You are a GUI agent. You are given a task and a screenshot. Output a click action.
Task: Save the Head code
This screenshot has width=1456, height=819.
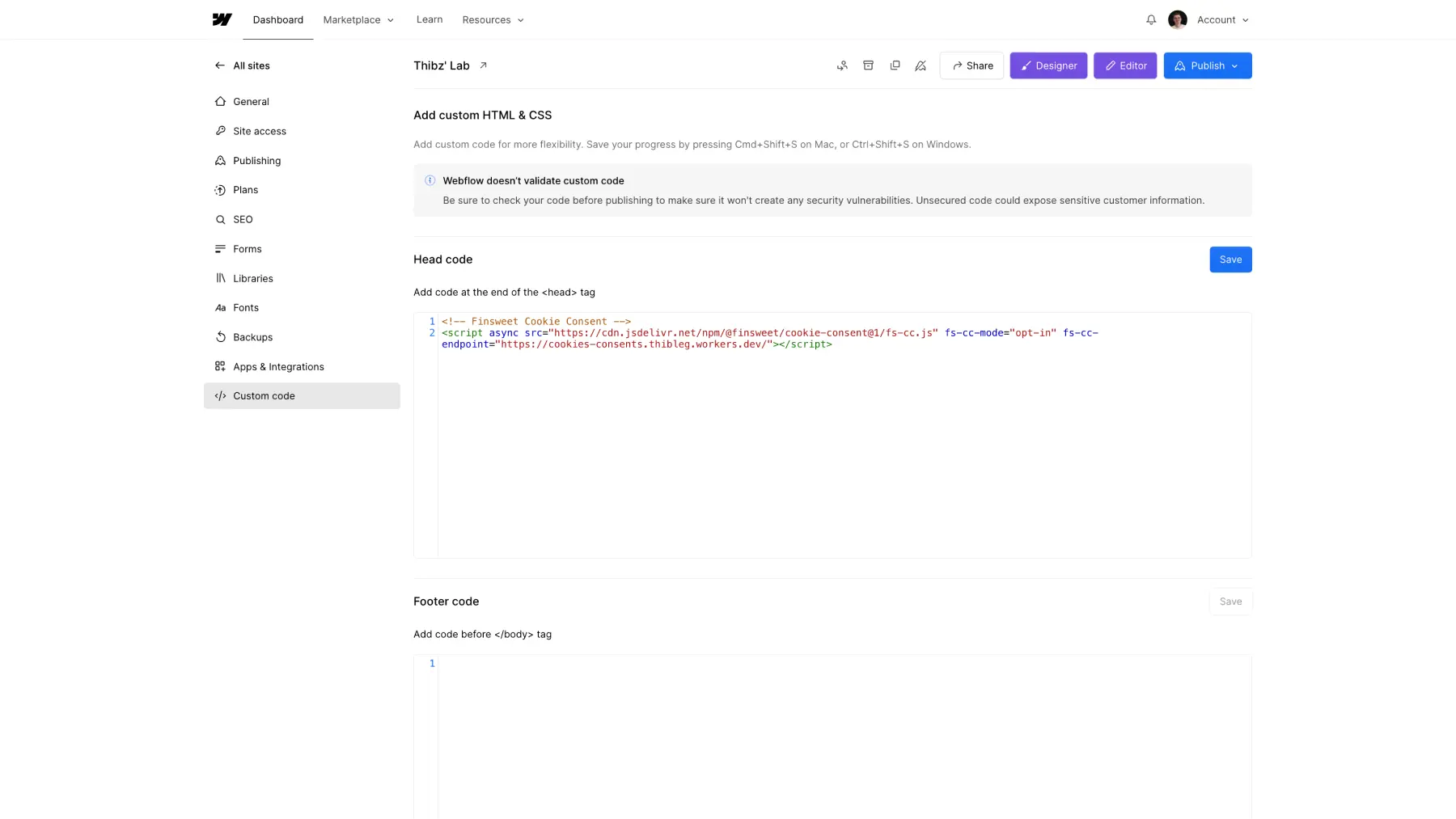coord(1230,260)
